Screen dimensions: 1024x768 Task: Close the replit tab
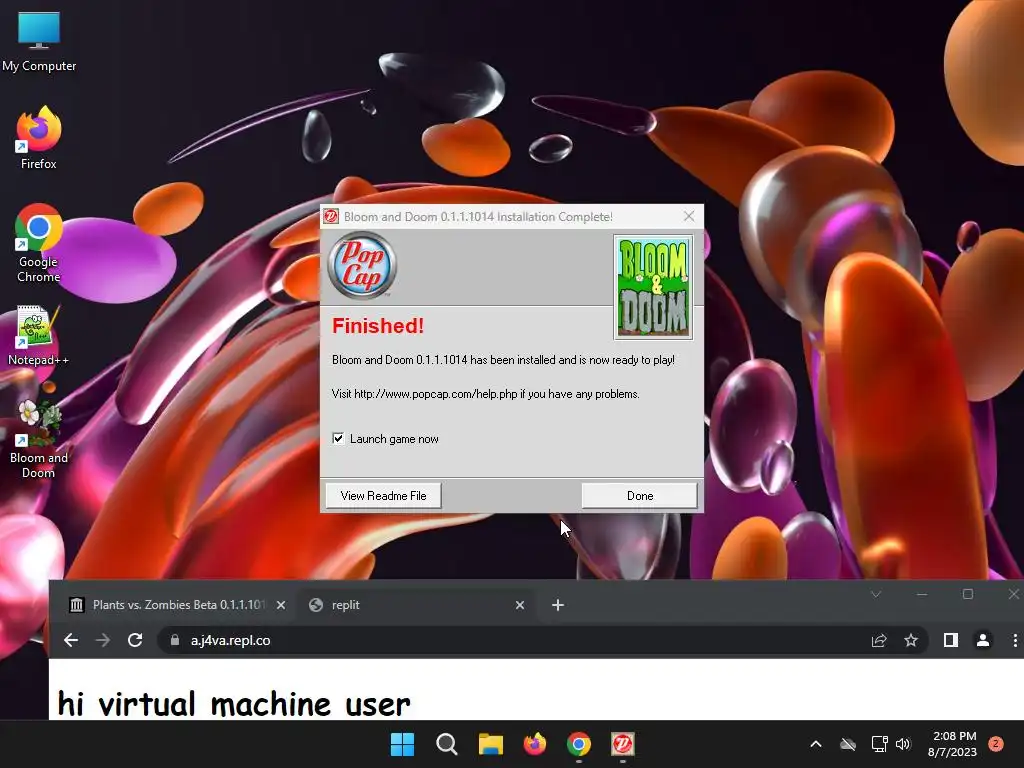pyautogui.click(x=520, y=605)
